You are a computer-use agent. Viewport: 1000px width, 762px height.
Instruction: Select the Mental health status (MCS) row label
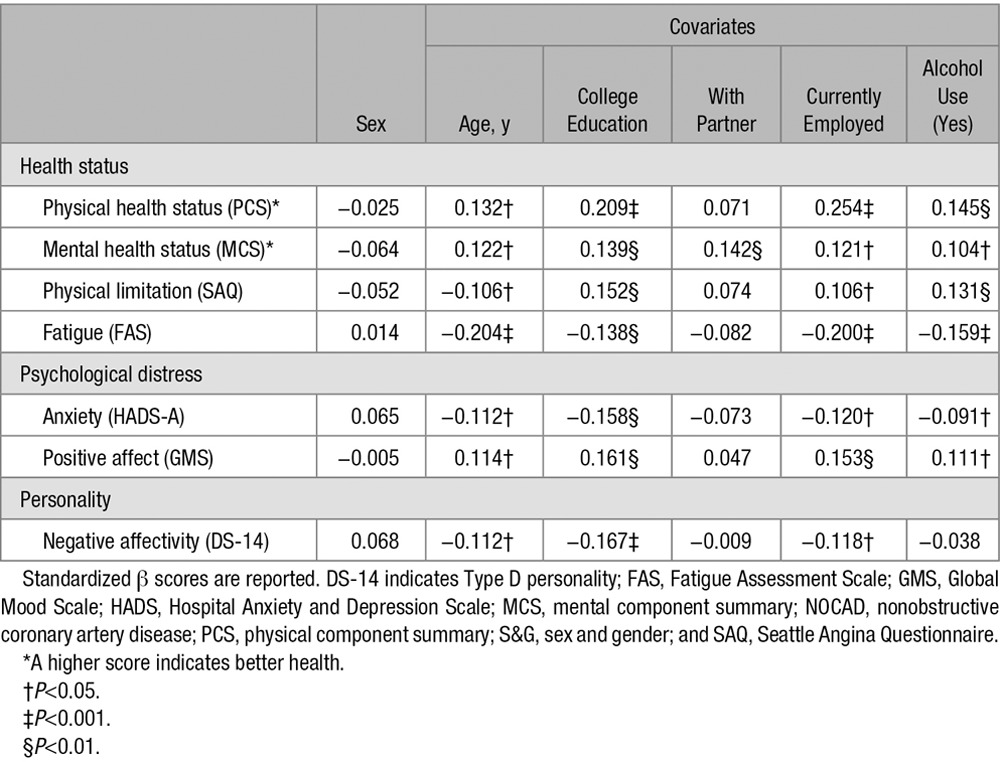(157, 250)
